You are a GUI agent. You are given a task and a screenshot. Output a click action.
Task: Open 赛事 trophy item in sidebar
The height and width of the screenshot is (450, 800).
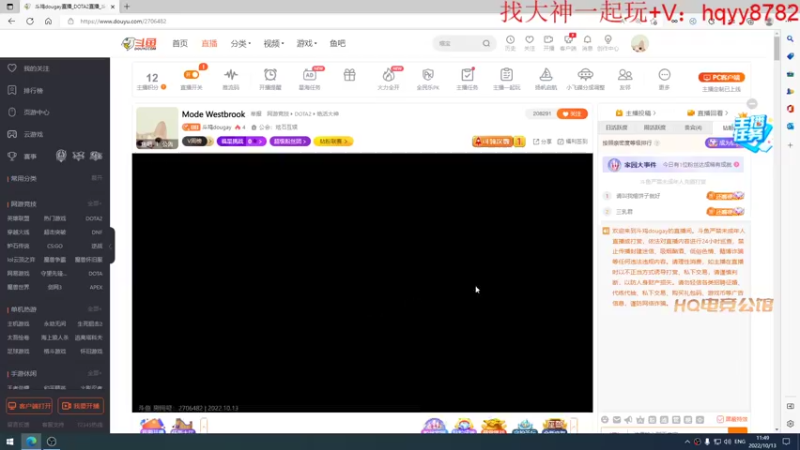(22, 156)
